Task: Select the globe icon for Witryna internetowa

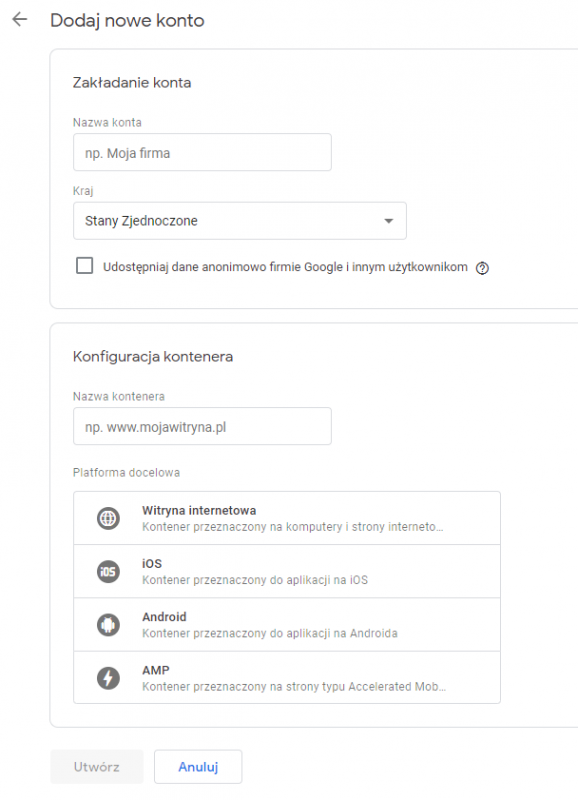Action: point(108,518)
